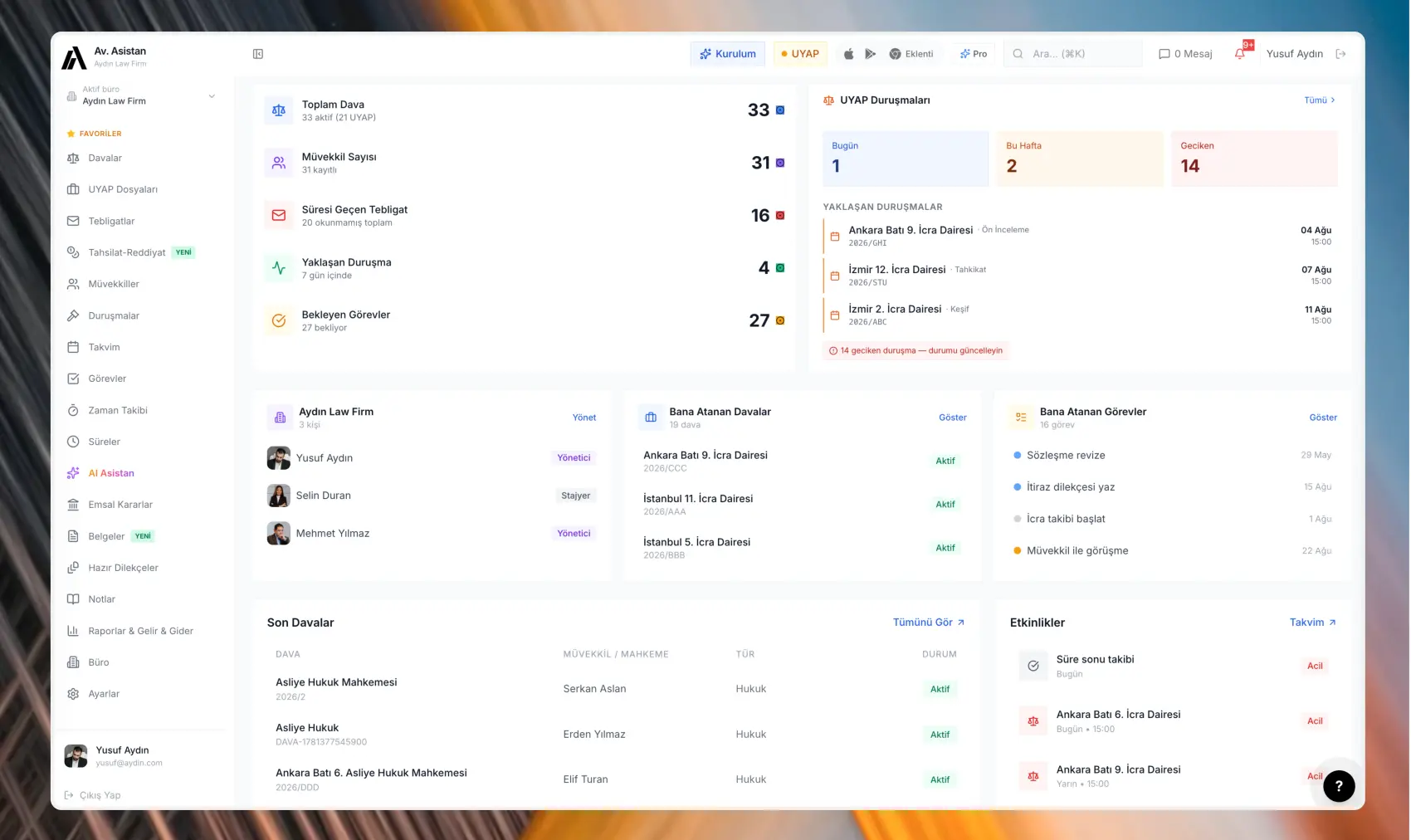Image resolution: width=1411 pixels, height=840 pixels.
Task: Open the Chrome Eklenti extension
Action: coord(911,54)
